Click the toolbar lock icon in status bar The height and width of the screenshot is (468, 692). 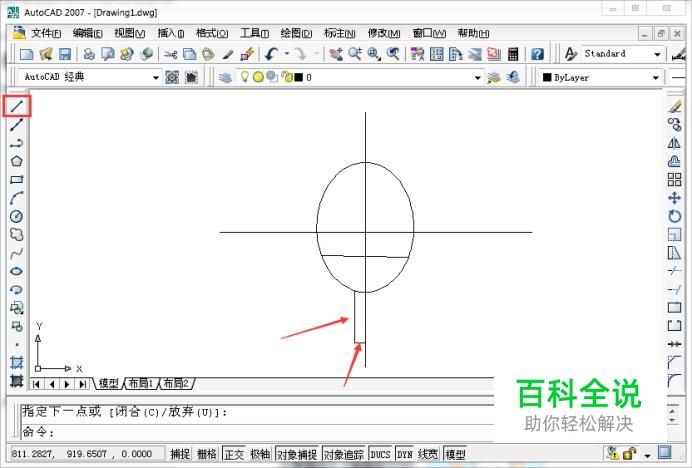[x=629, y=453]
